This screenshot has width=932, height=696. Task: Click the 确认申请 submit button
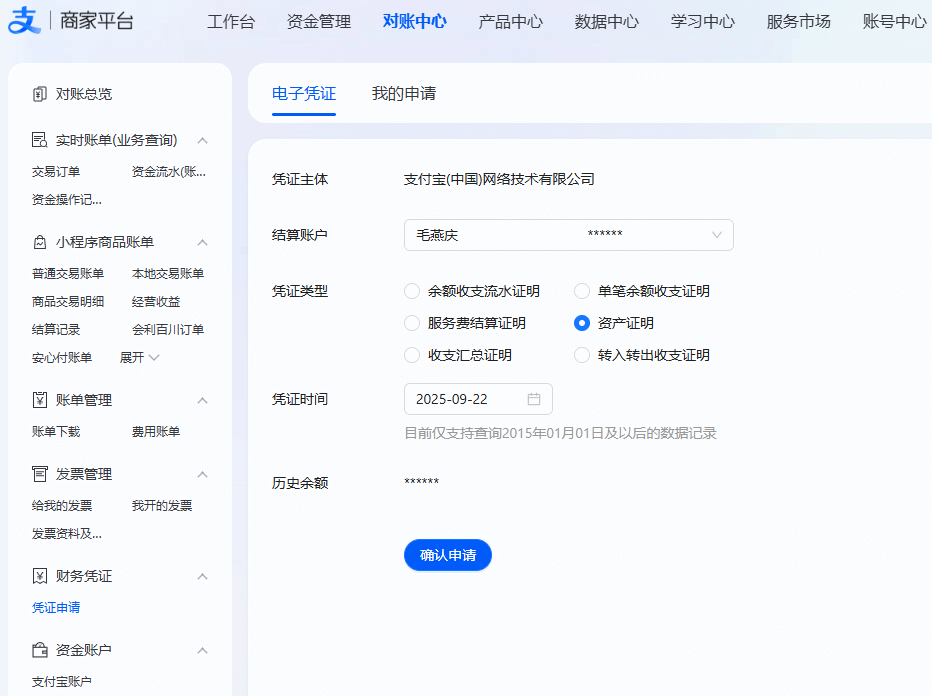click(x=447, y=555)
